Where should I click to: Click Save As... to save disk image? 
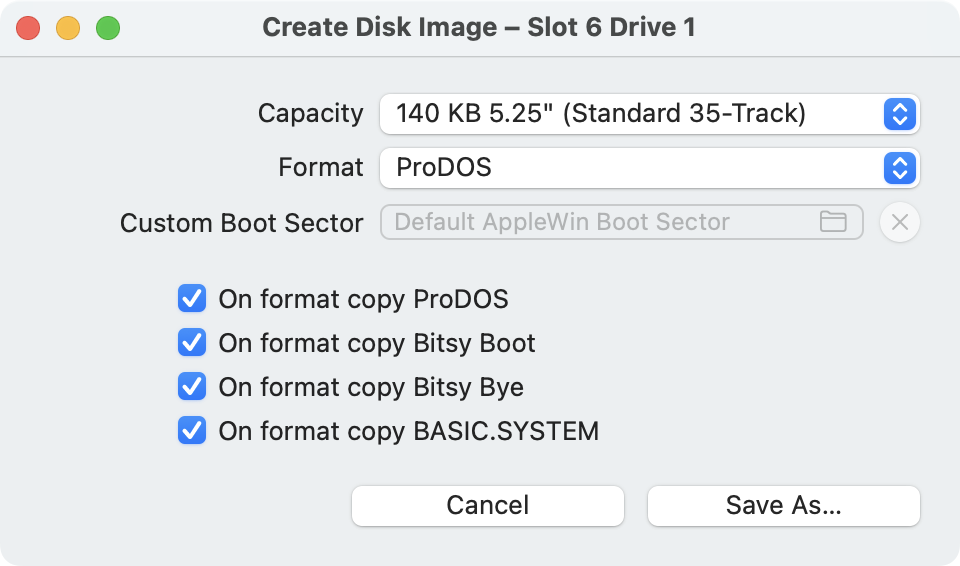click(784, 506)
